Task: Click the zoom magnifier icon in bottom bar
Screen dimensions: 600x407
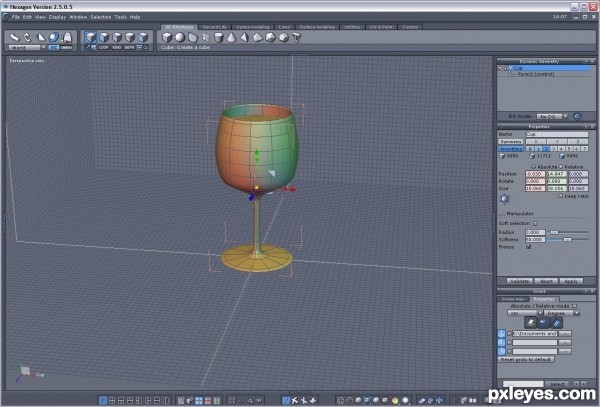Action: coord(250,401)
